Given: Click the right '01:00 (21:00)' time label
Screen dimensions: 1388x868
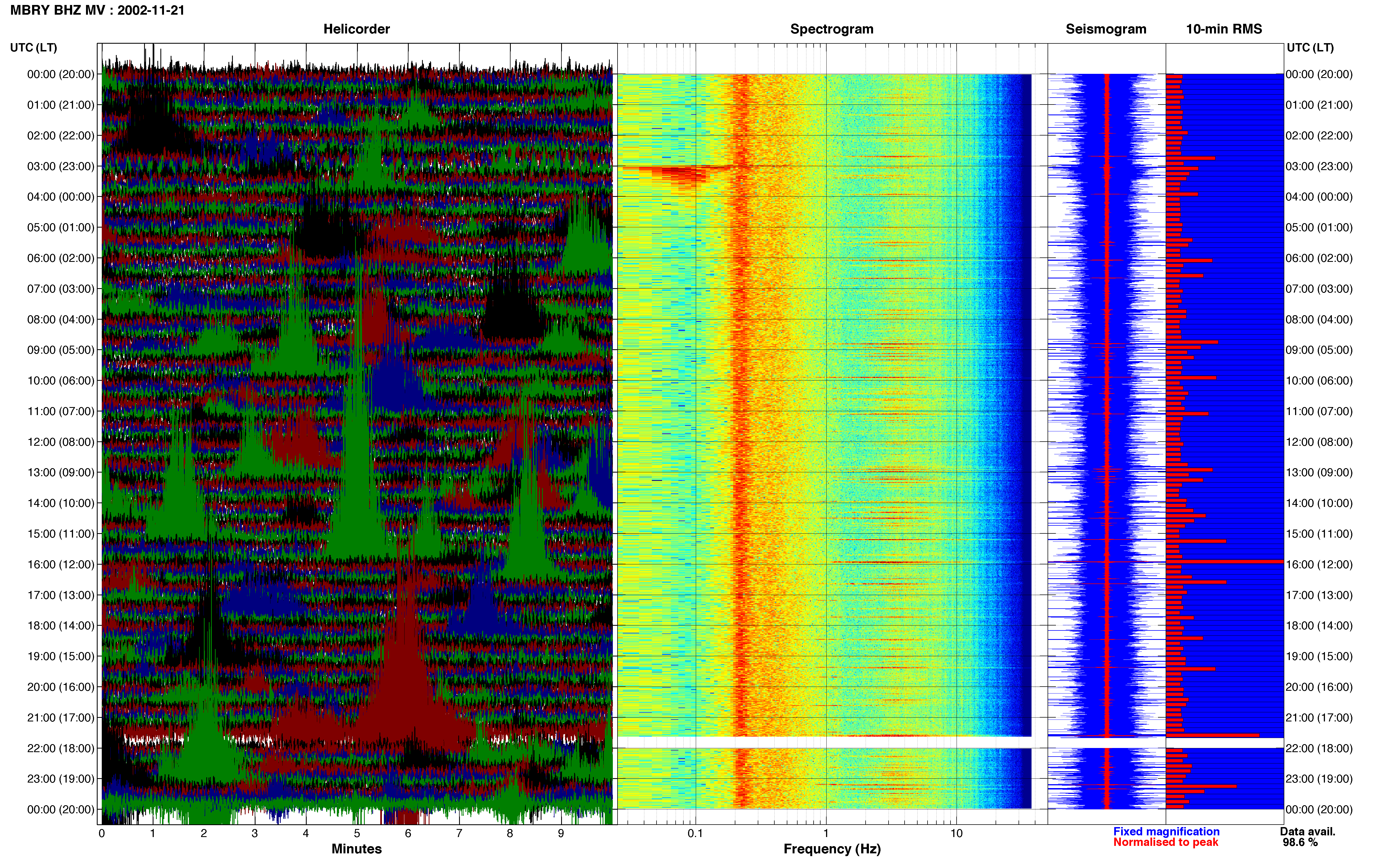Looking at the screenshot, I should tap(1319, 105).
